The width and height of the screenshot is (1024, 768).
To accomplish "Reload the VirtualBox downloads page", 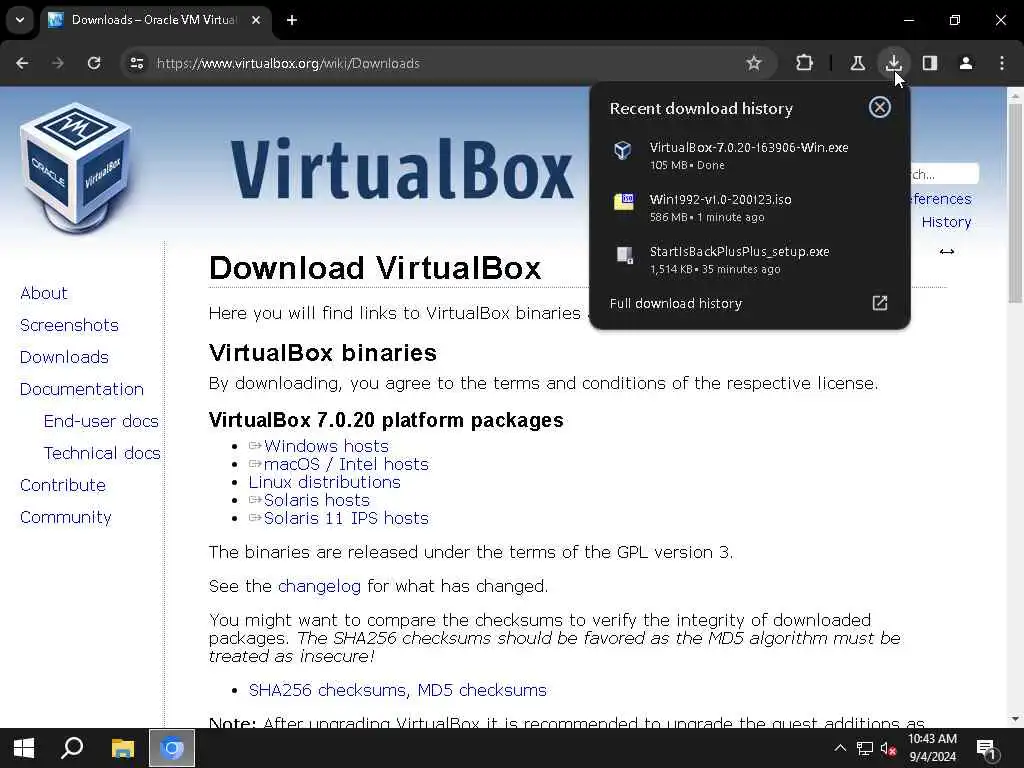I will pyautogui.click(x=94, y=63).
